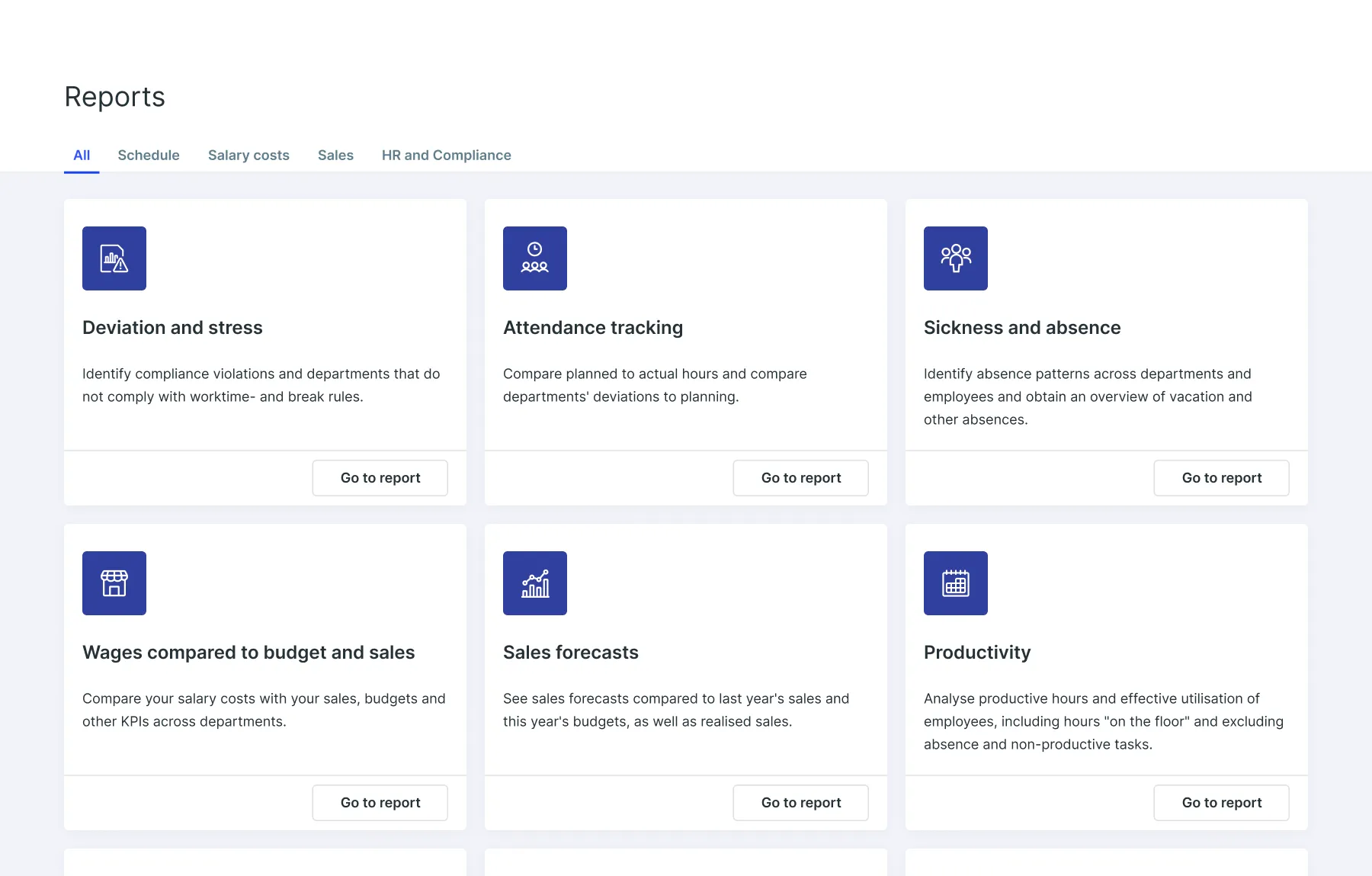This screenshot has height=876, width=1372.
Task: Switch to the Sales tab
Action: coord(335,156)
